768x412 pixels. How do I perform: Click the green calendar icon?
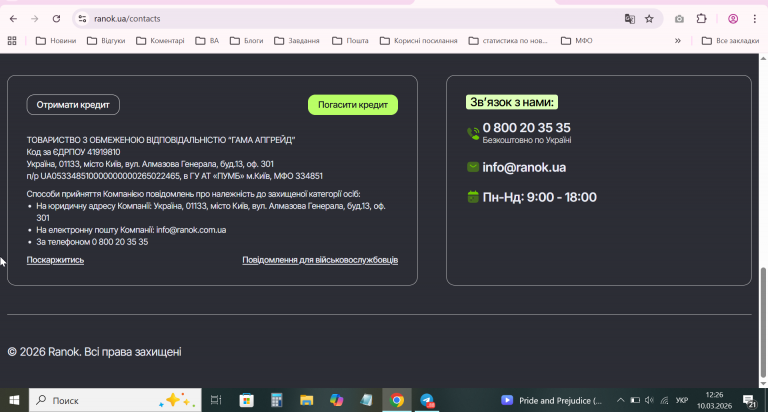473,197
